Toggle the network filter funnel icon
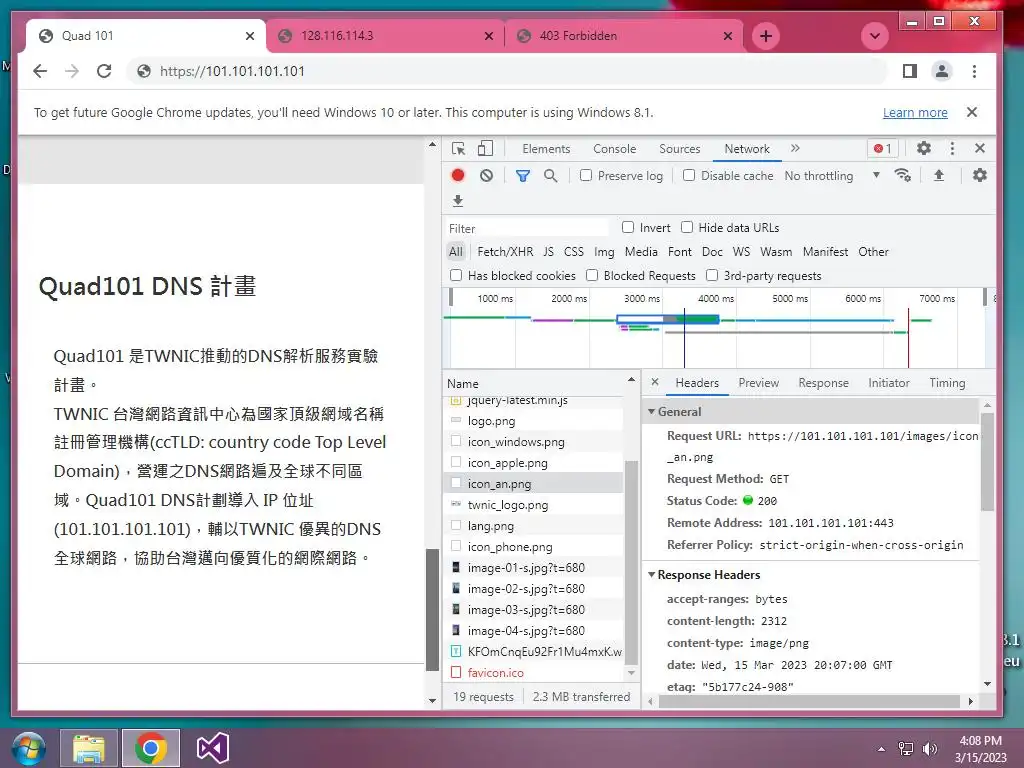This screenshot has width=1024, height=768. pos(522,176)
